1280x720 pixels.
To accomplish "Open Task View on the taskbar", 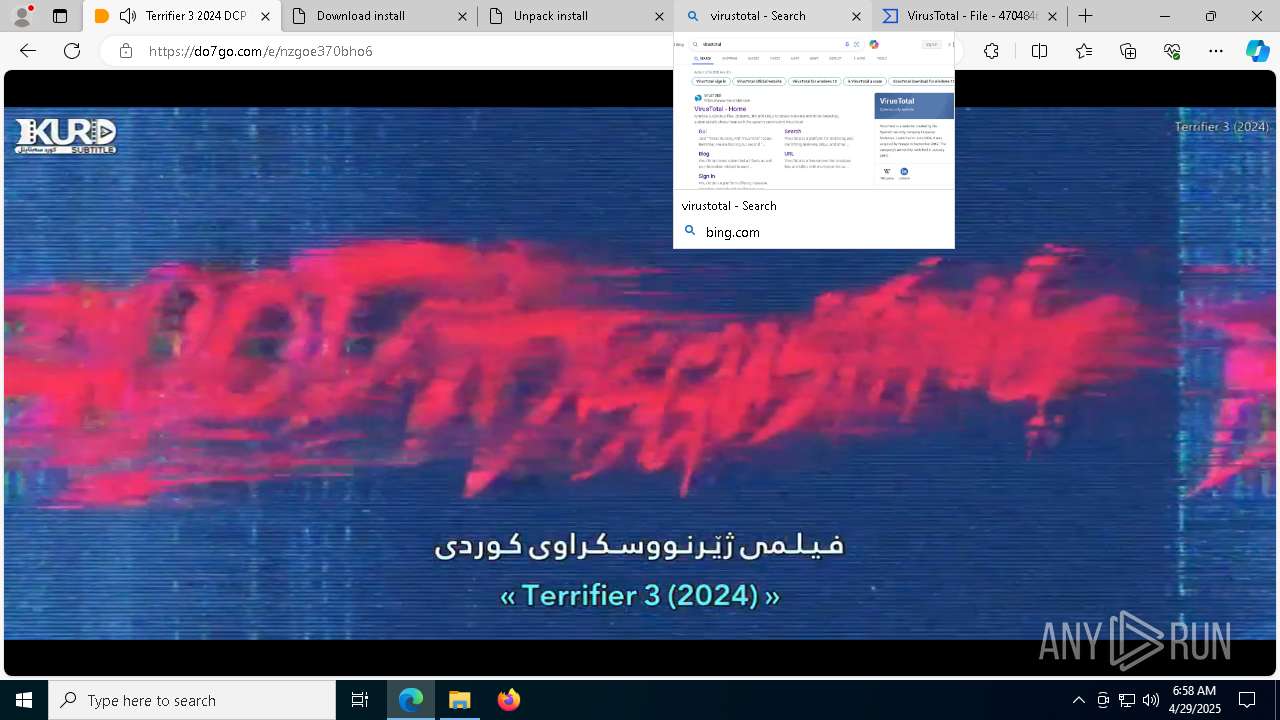I will [360, 700].
